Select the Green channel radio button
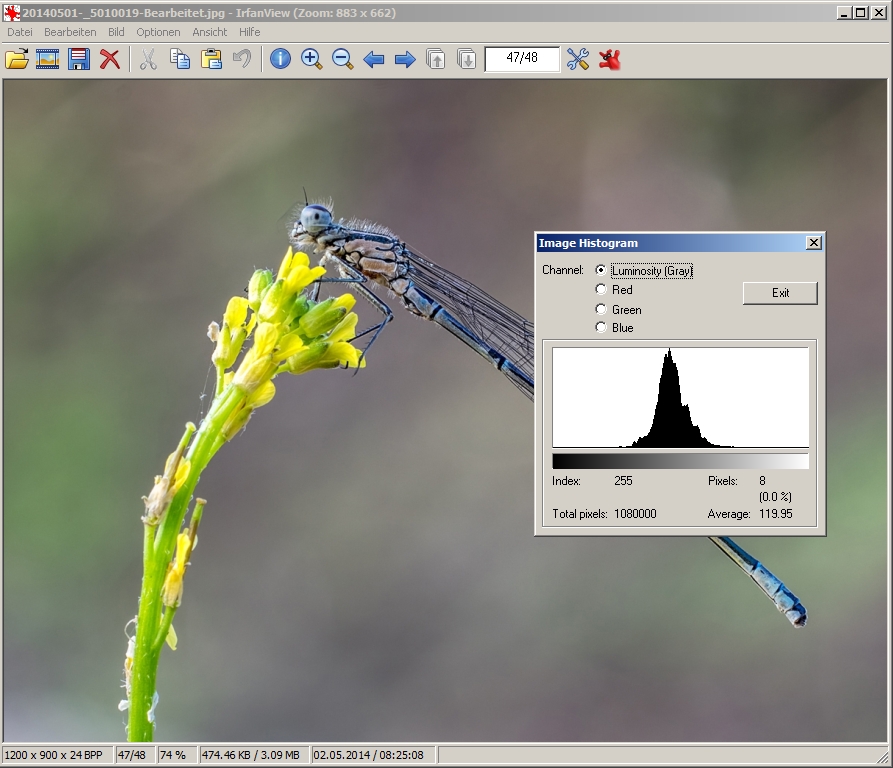The width and height of the screenshot is (893, 768). coord(600,310)
